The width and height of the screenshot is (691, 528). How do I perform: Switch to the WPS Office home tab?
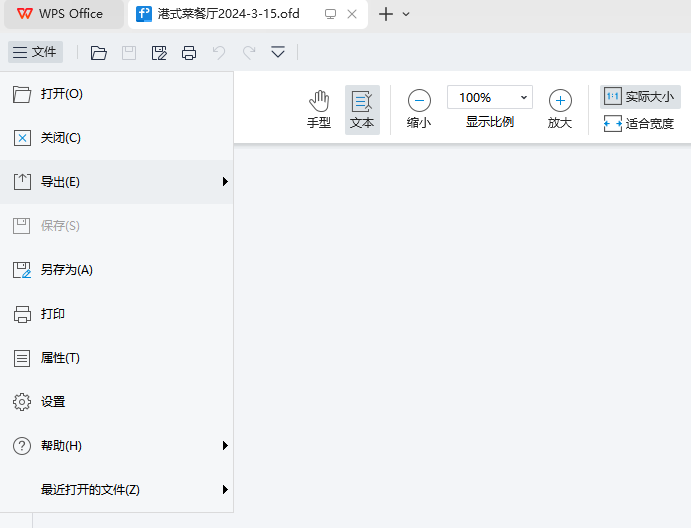(x=64, y=14)
